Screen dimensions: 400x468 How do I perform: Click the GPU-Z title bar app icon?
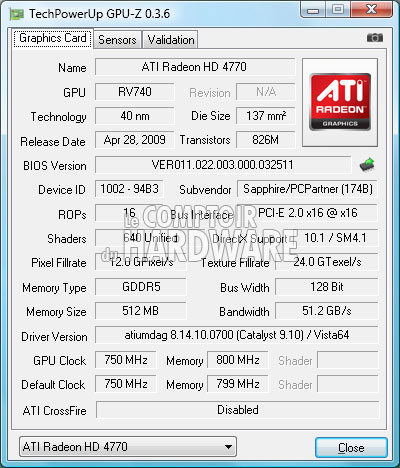point(17,14)
